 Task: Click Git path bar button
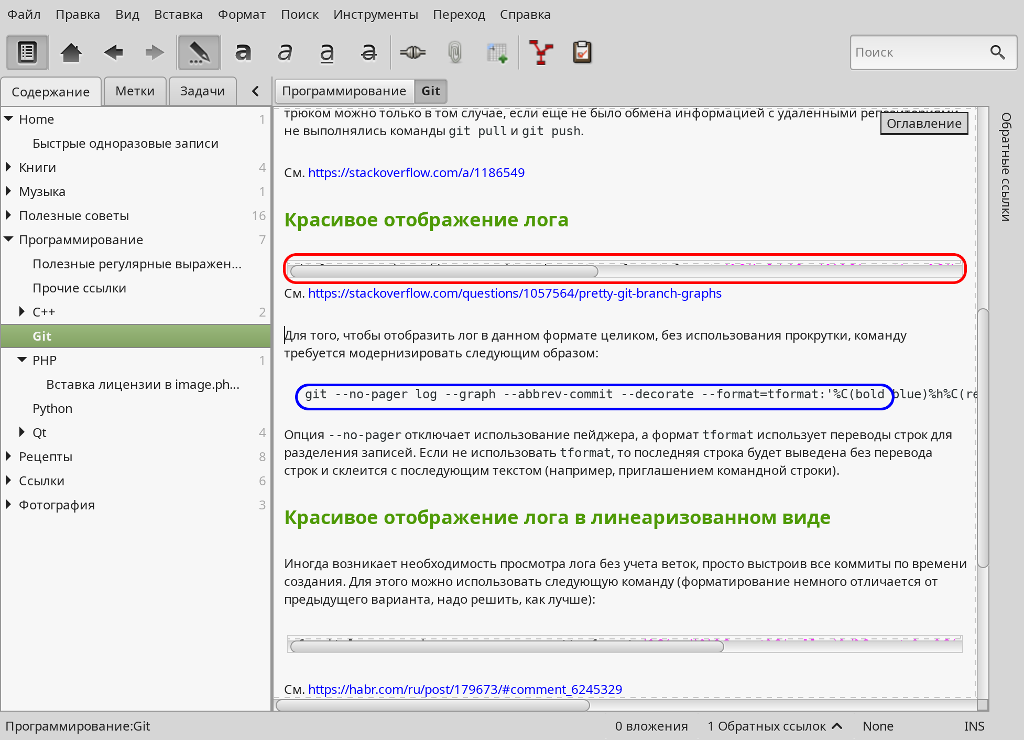(430, 91)
